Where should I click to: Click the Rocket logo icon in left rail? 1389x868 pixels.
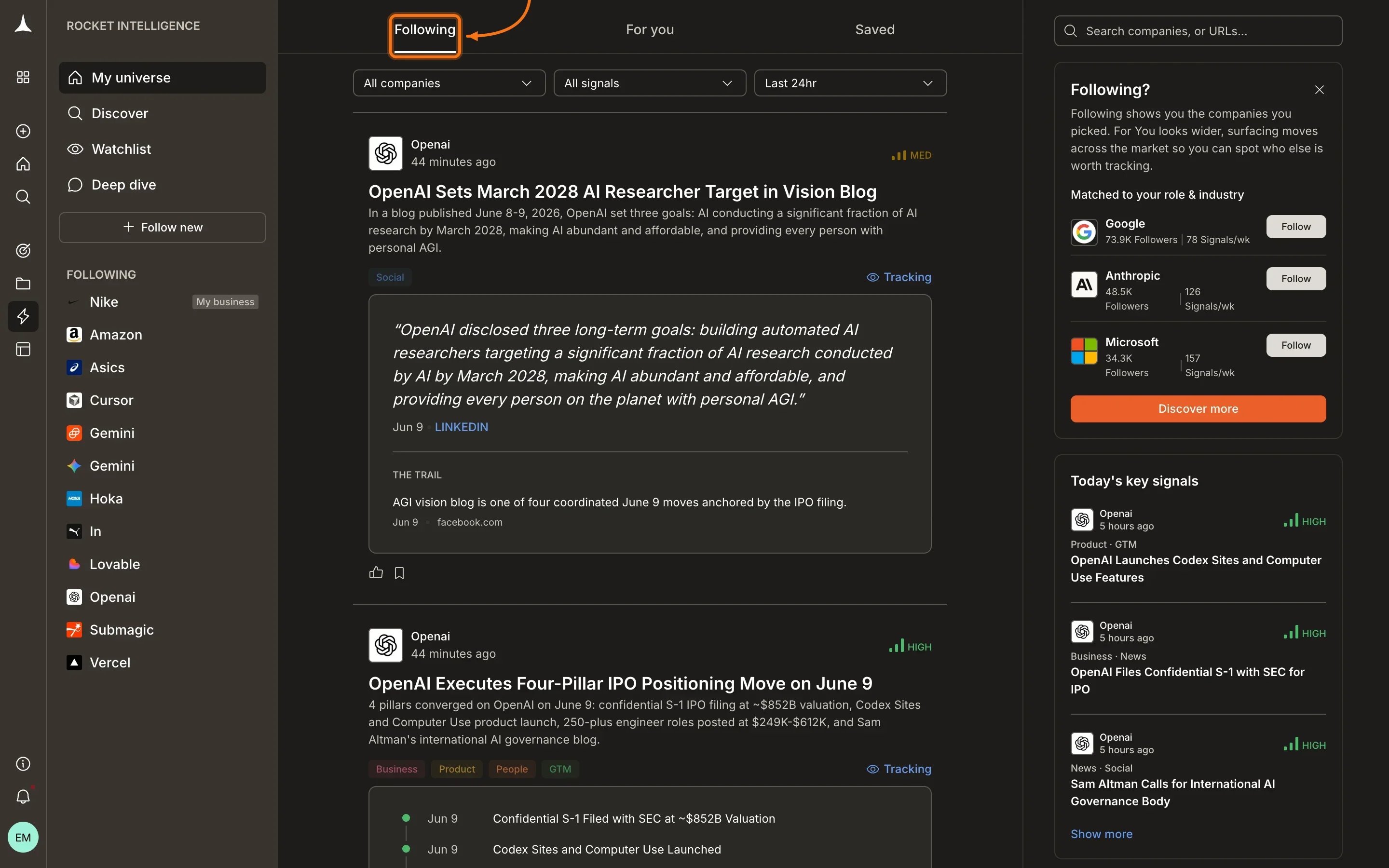coord(23,25)
